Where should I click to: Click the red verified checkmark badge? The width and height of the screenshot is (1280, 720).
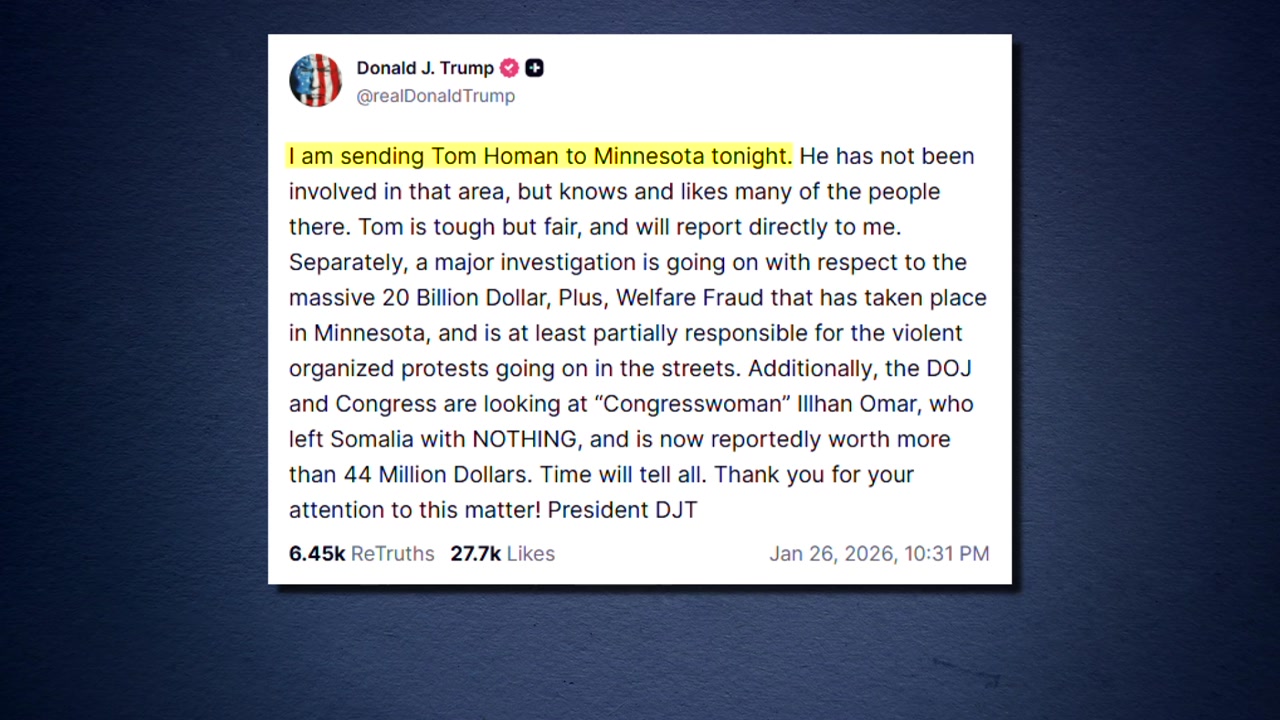[509, 68]
